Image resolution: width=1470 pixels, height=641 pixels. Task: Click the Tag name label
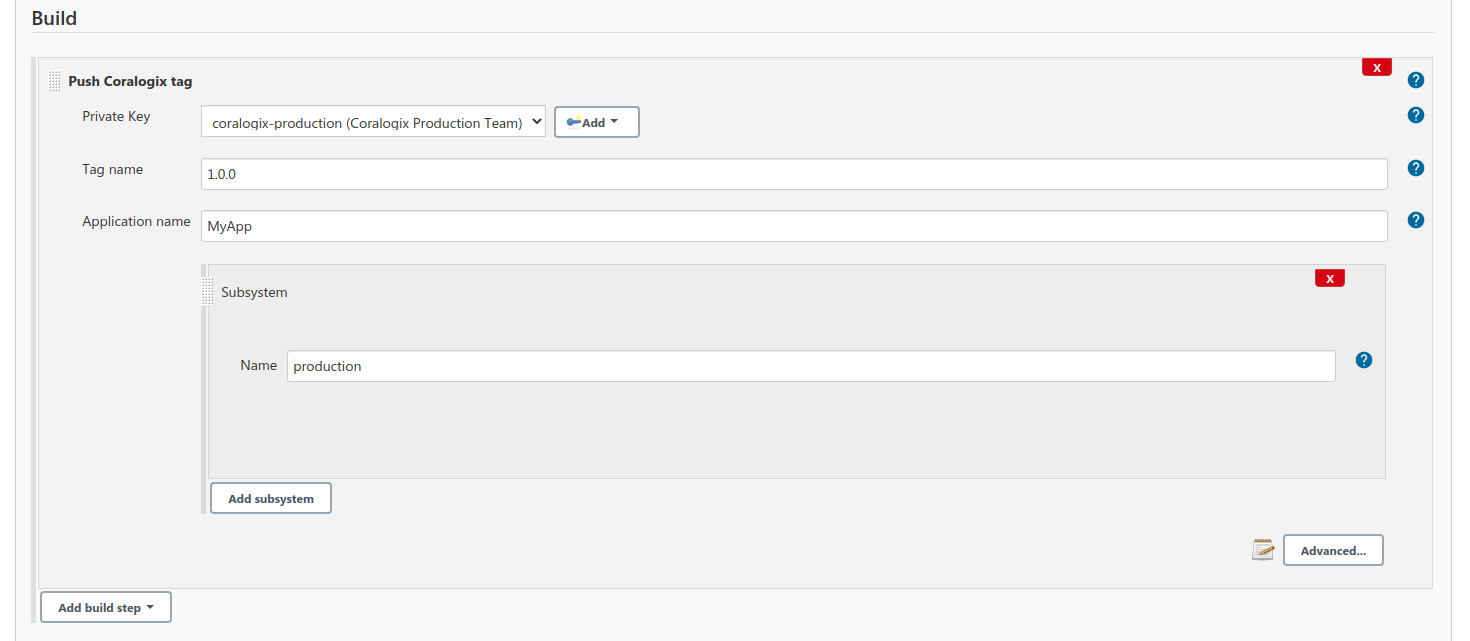click(x=112, y=169)
